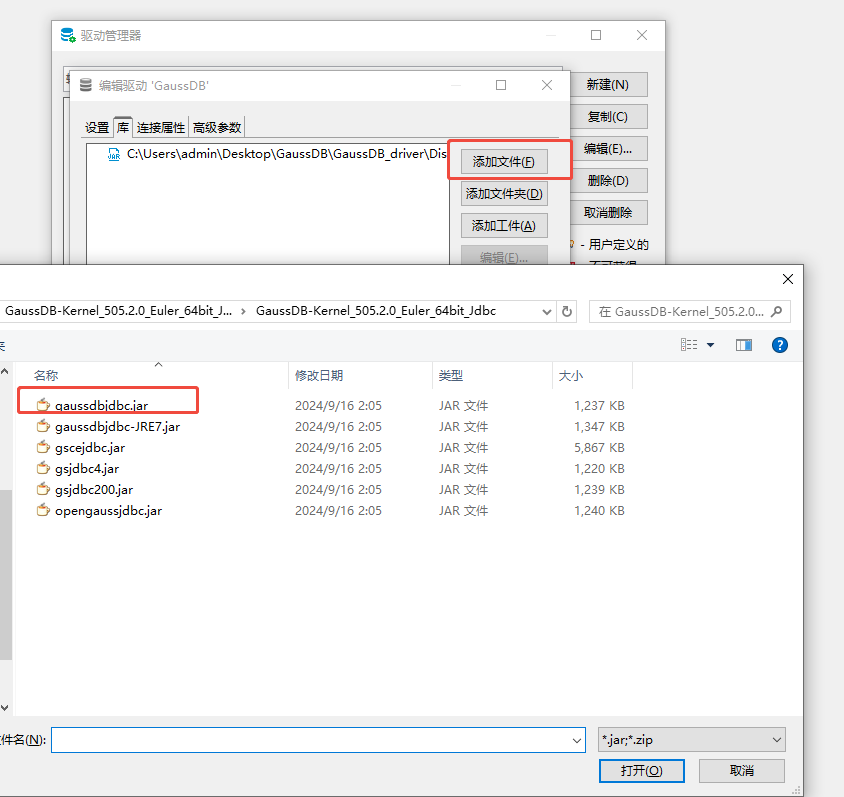844x797 pixels.
Task: Click the view layout icon
Action: [x=689, y=345]
